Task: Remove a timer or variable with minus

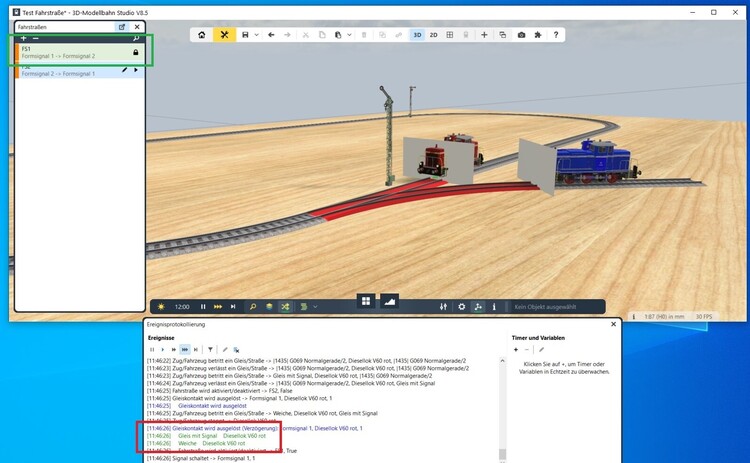Action: pos(527,350)
